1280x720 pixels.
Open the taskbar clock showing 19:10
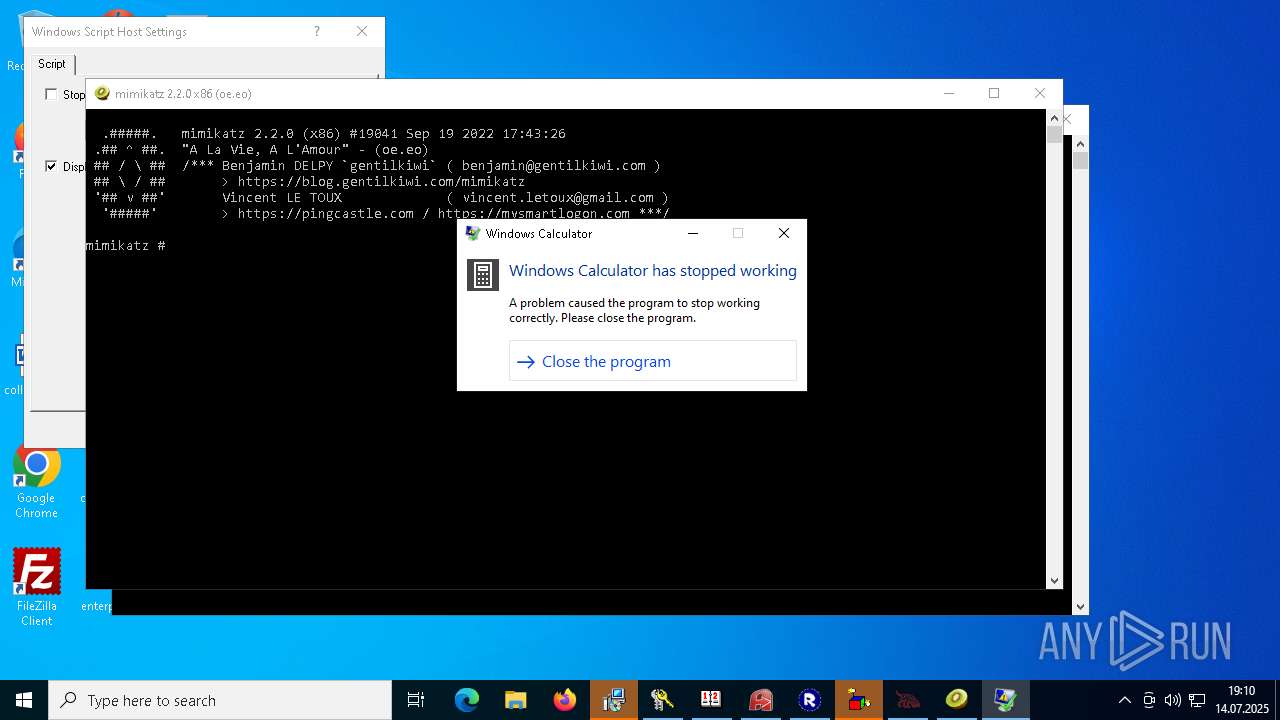pyautogui.click(x=1241, y=700)
